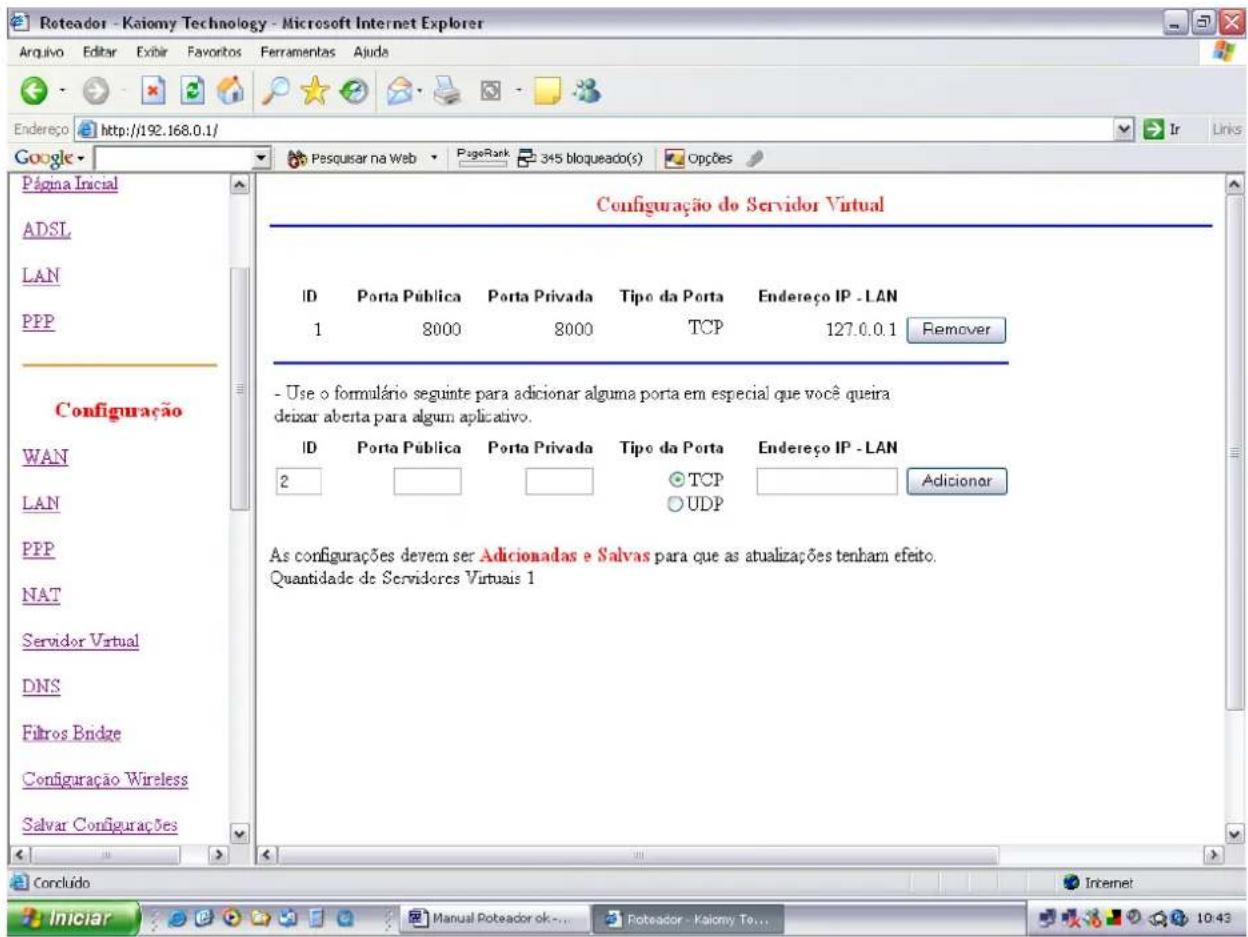Click the Remover button for entry 1
The image size is (1248, 937).
point(955,330)
